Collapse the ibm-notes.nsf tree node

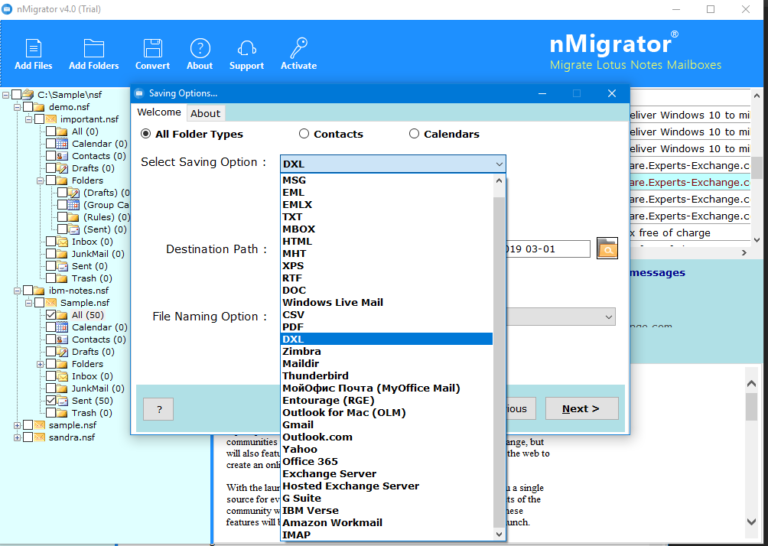click(17, 290)
